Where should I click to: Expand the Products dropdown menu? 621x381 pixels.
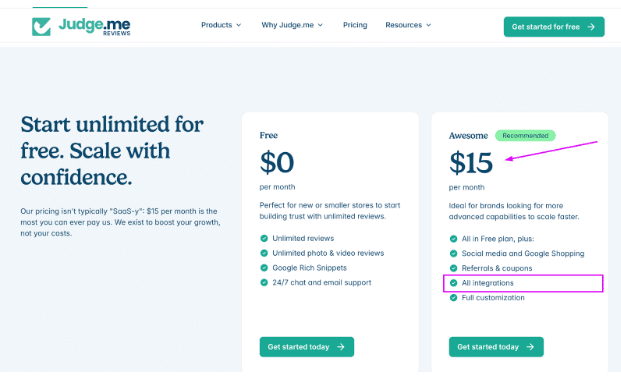[221, 25]
